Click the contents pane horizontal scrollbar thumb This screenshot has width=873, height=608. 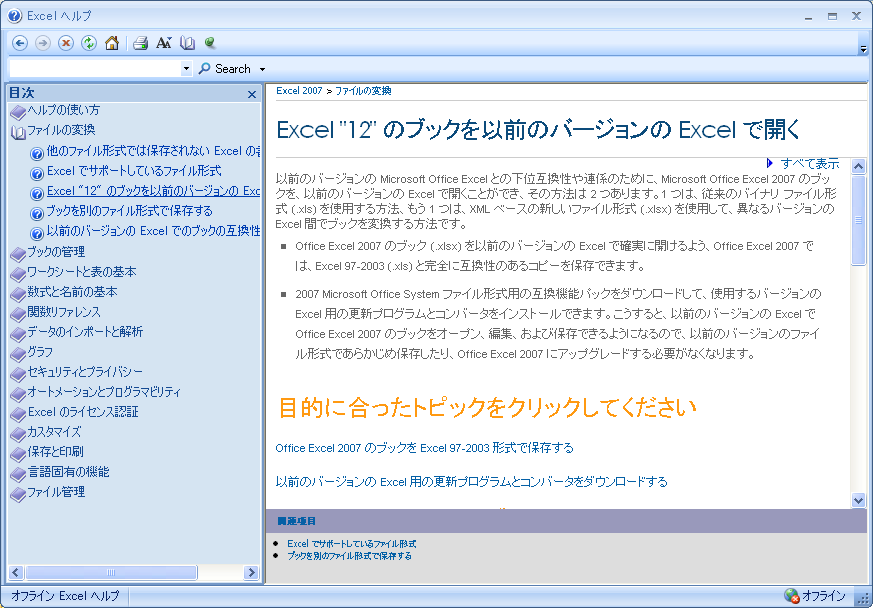click(111, 572)
